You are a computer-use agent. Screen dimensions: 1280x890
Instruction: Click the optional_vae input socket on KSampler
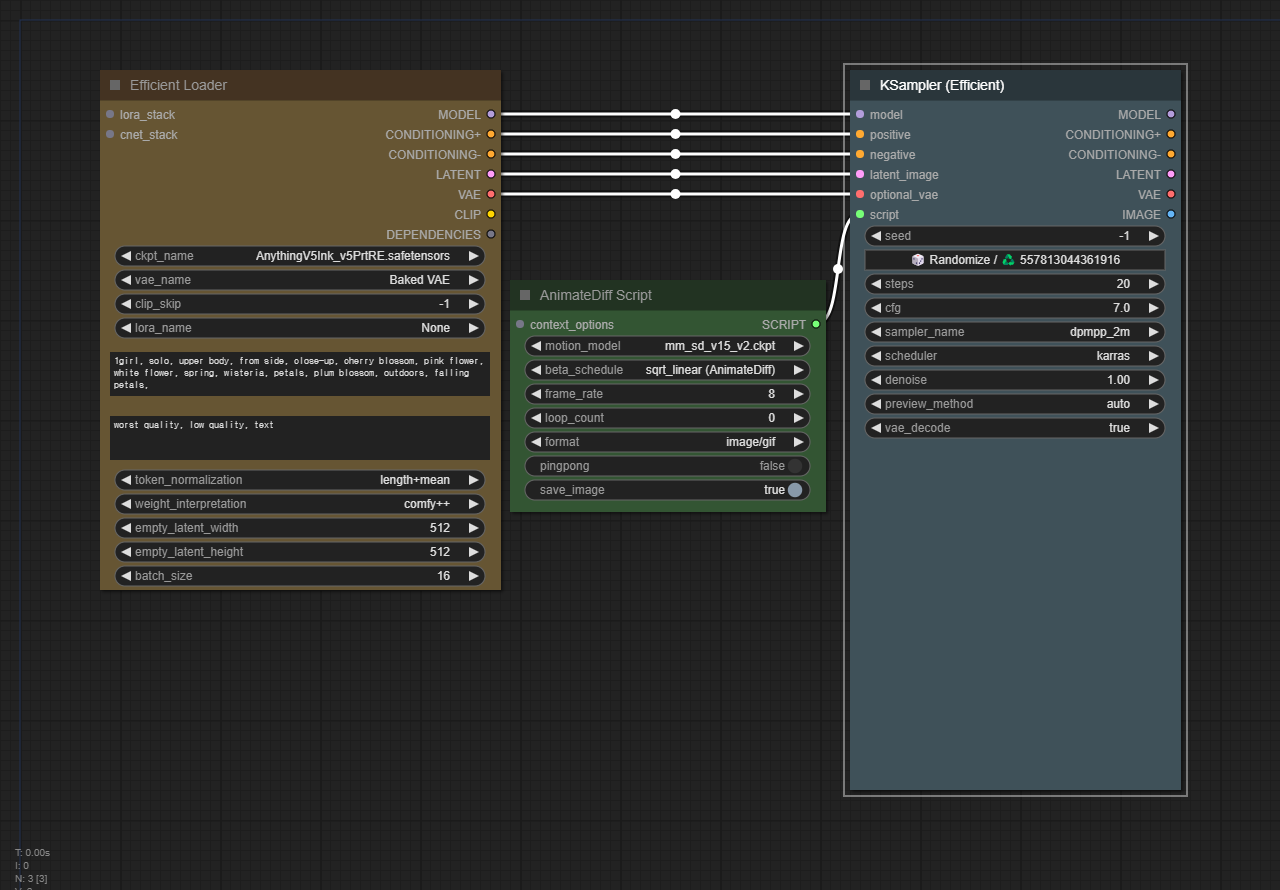(x=860, y=194)
